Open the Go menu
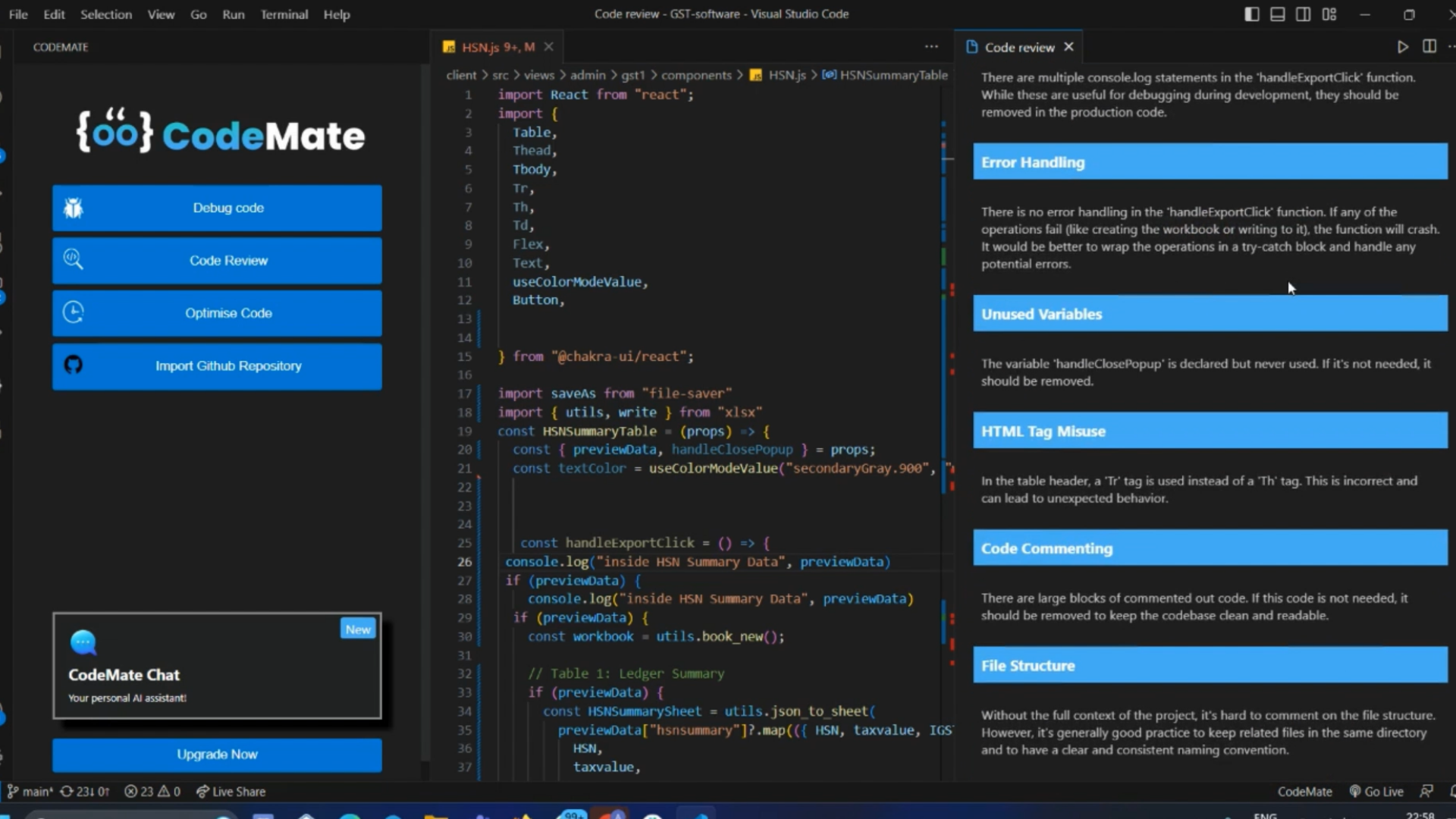The height and width of the screenshot is (819, 1456). pyautogui.click(x=199, y=14)
